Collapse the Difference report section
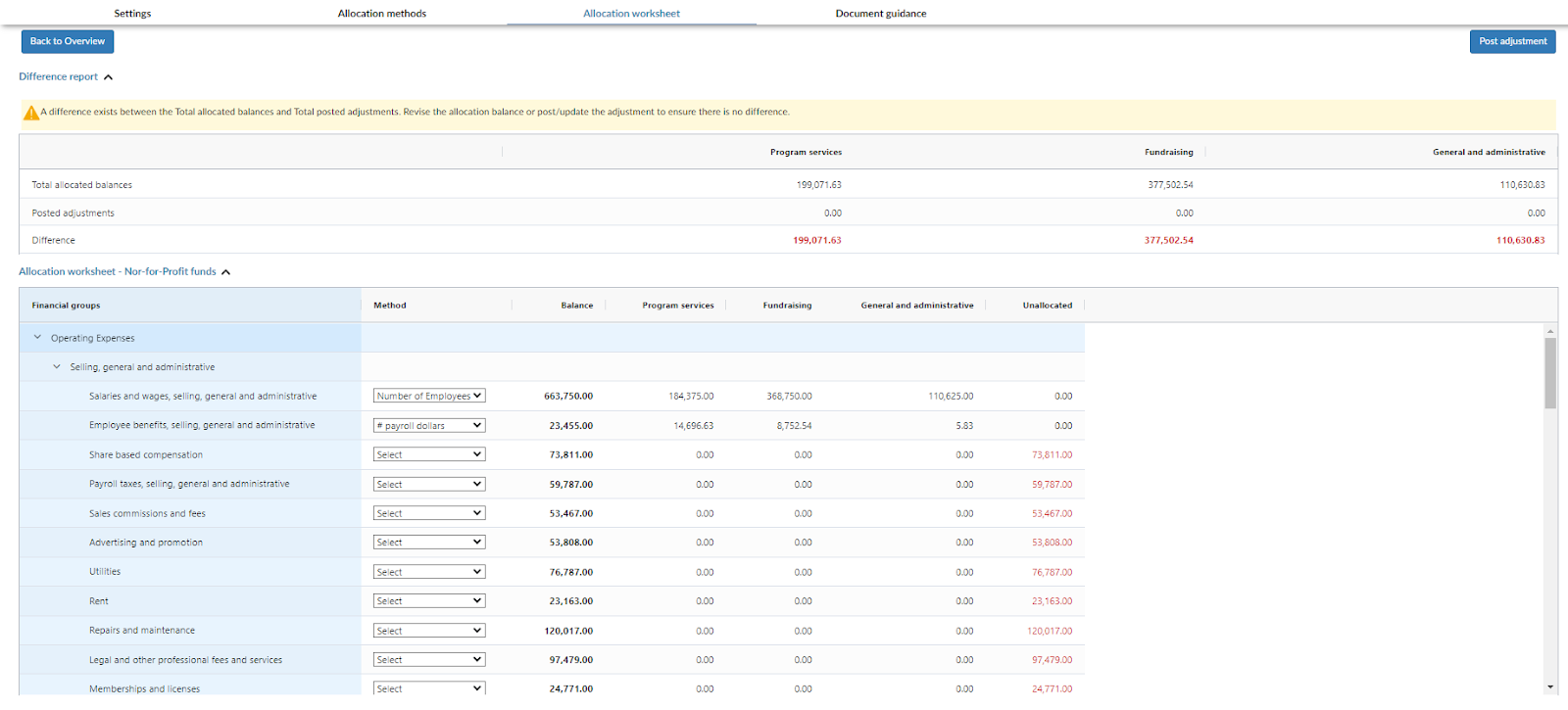Image resolution: width=1568 pixels, height=710 pixels. click(x=108, y=77)
